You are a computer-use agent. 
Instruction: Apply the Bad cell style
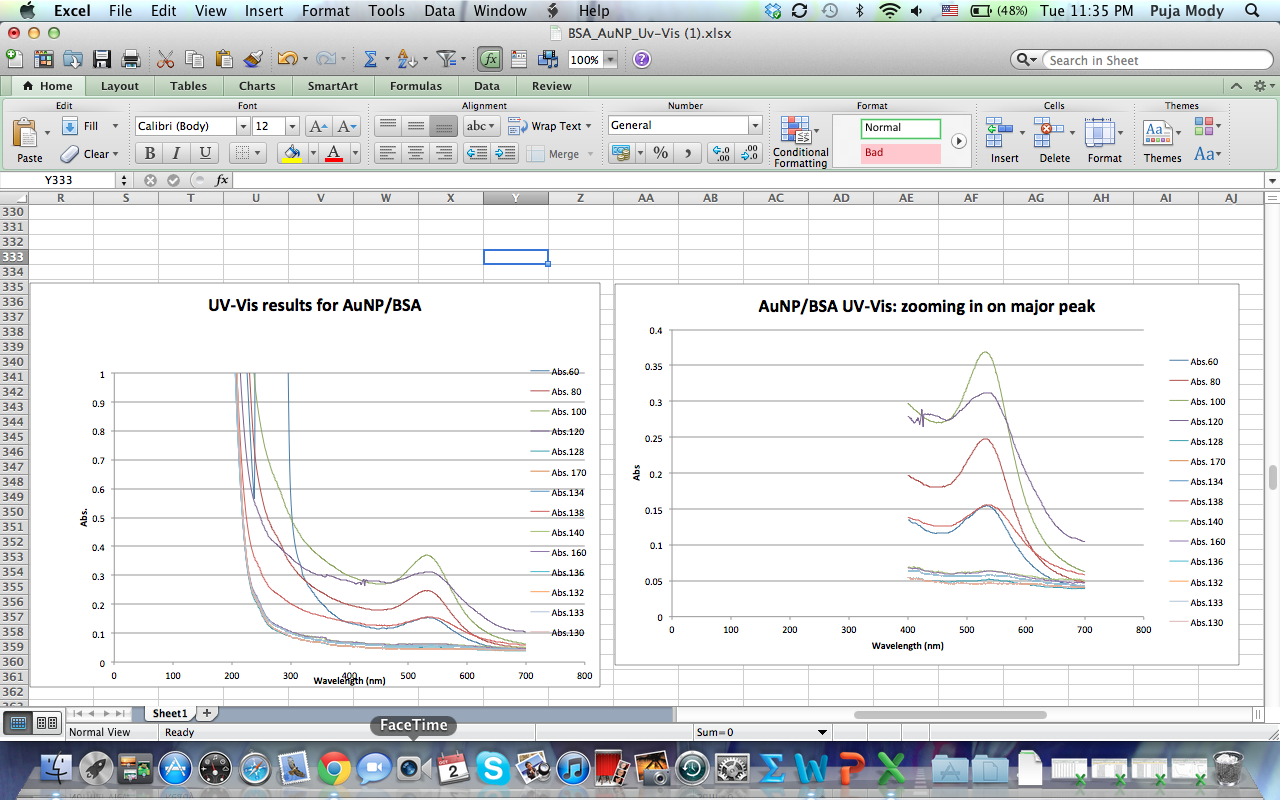(x=901, y=153)
